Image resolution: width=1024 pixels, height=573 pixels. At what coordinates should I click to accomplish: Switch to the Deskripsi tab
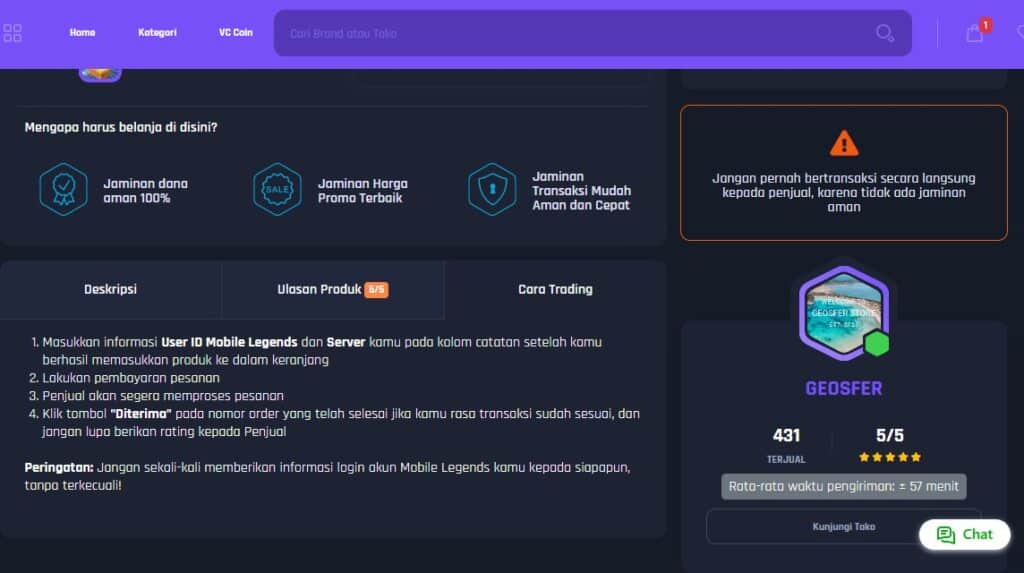(110, 290)
